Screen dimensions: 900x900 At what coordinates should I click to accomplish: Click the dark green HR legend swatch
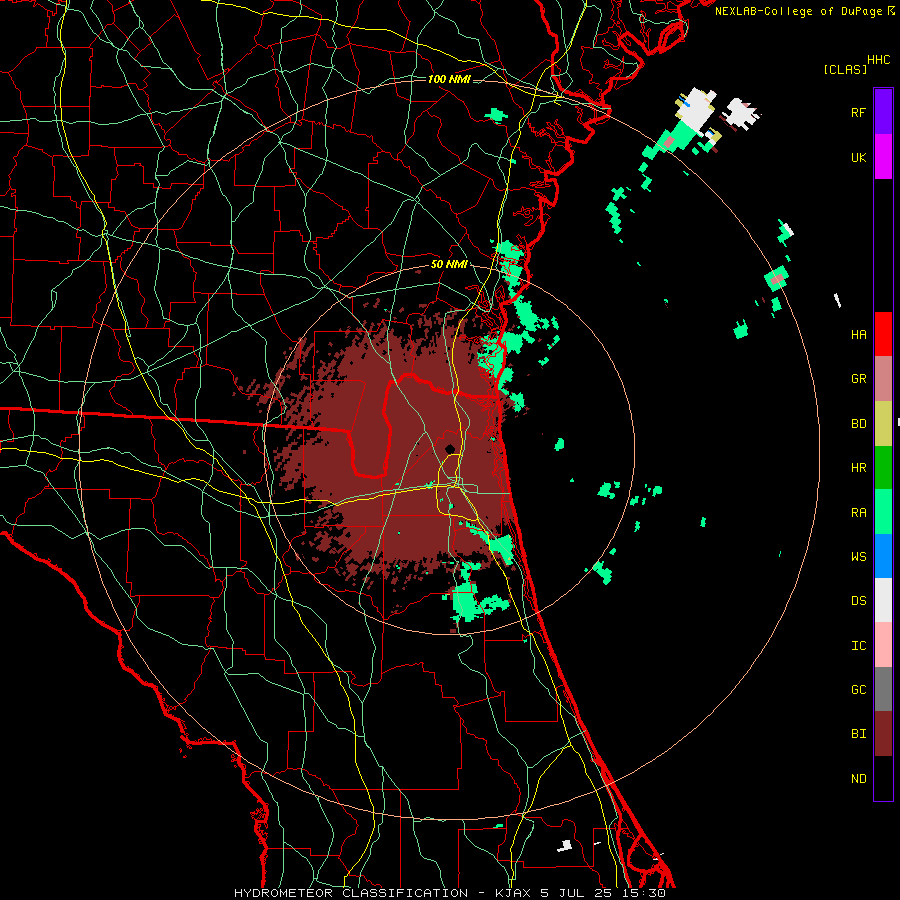[x=883, y=468]
